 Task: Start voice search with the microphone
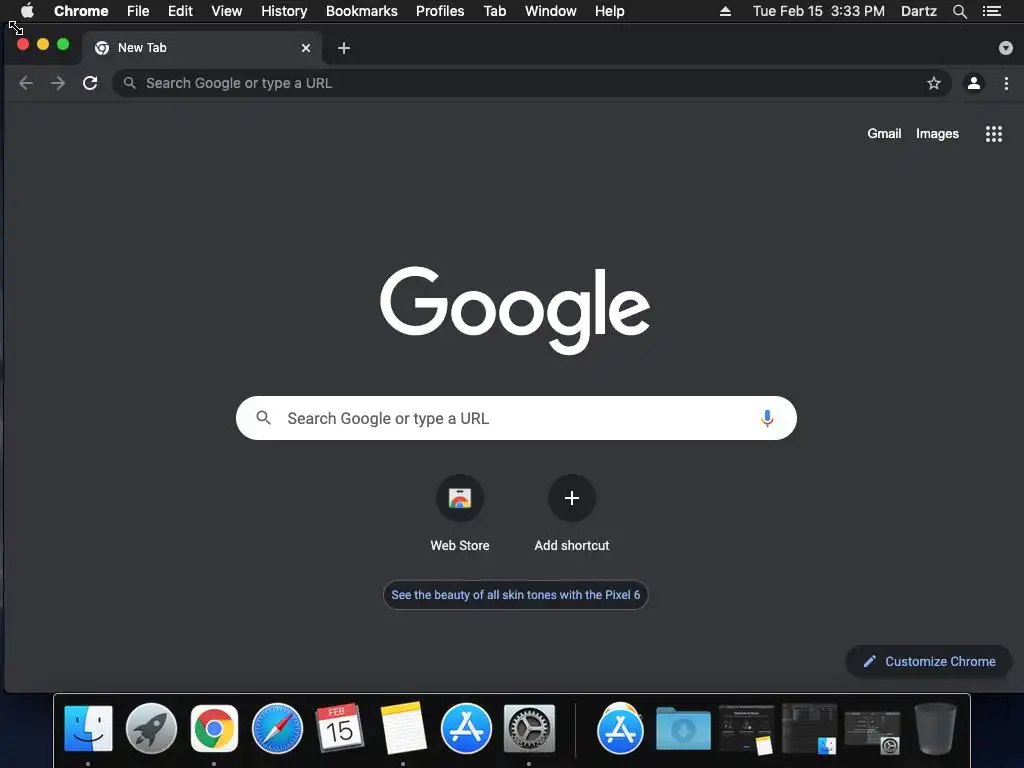click(x=767, y=418)
